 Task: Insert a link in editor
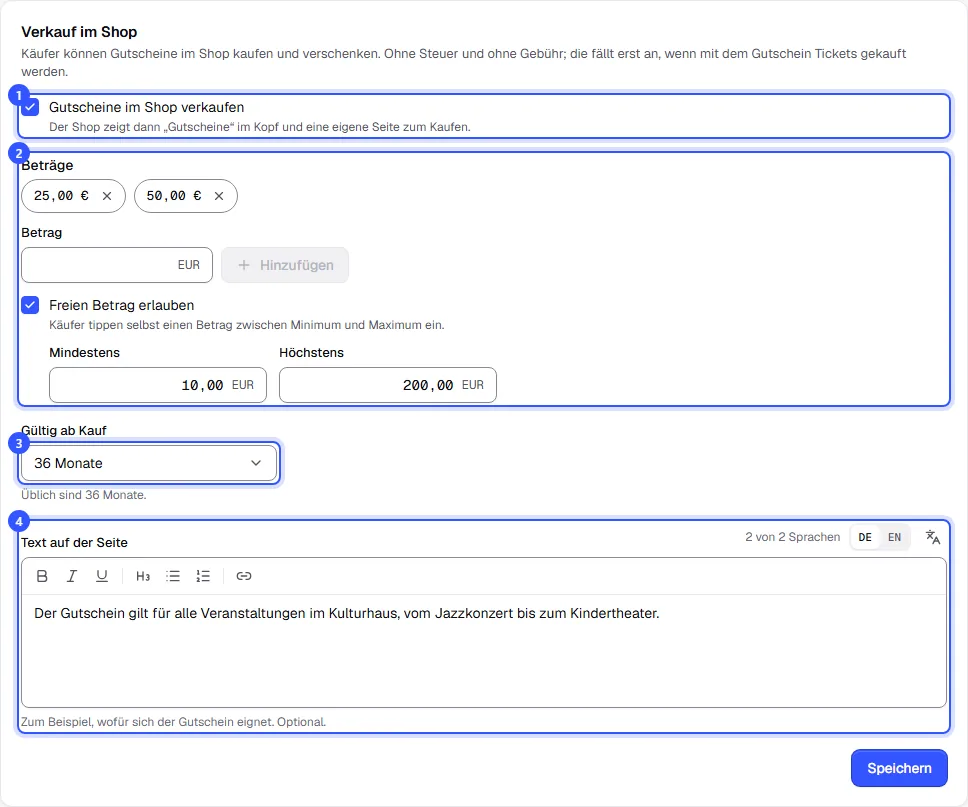click(244, 576)
